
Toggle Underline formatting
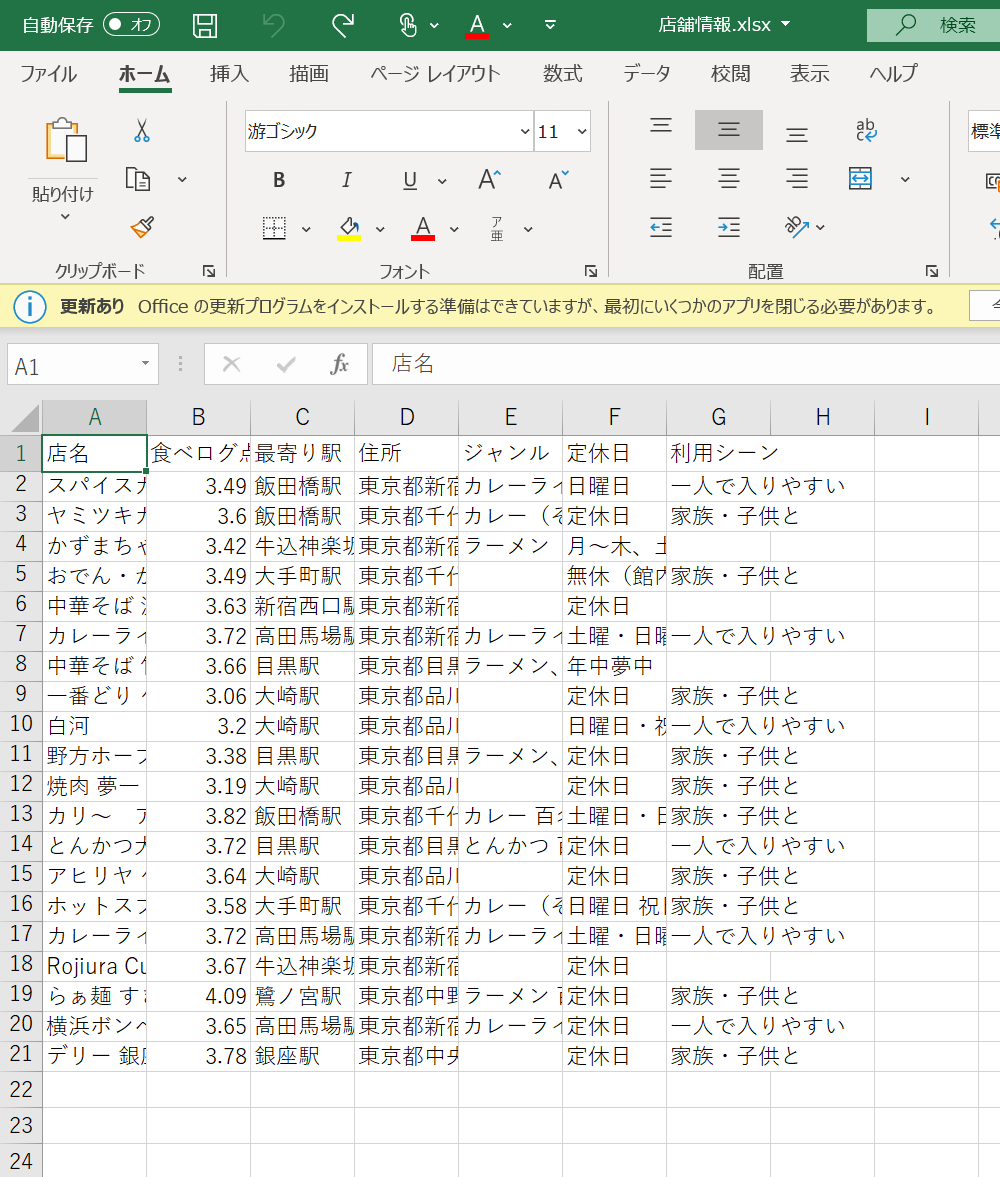pyautogui.click(x=410, y=180)
